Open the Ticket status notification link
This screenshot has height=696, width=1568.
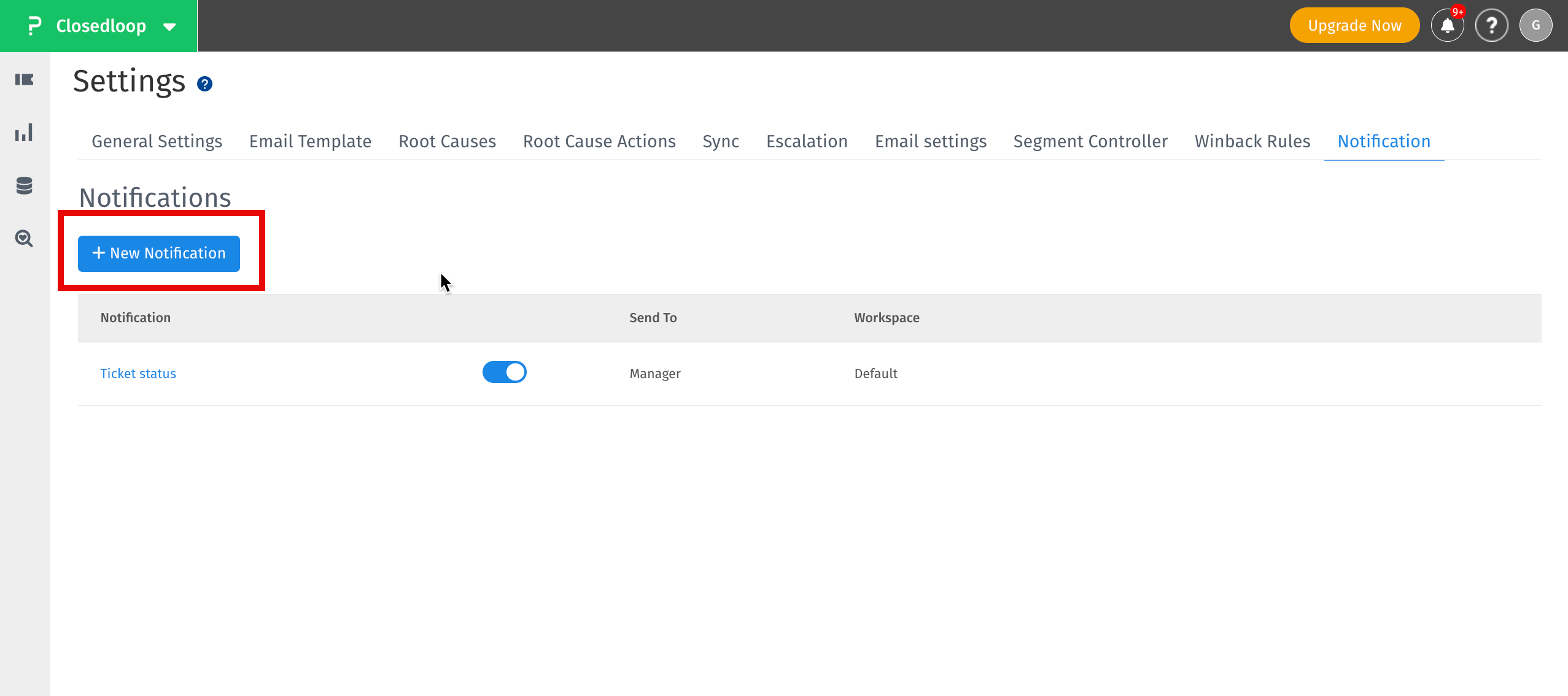138,373
